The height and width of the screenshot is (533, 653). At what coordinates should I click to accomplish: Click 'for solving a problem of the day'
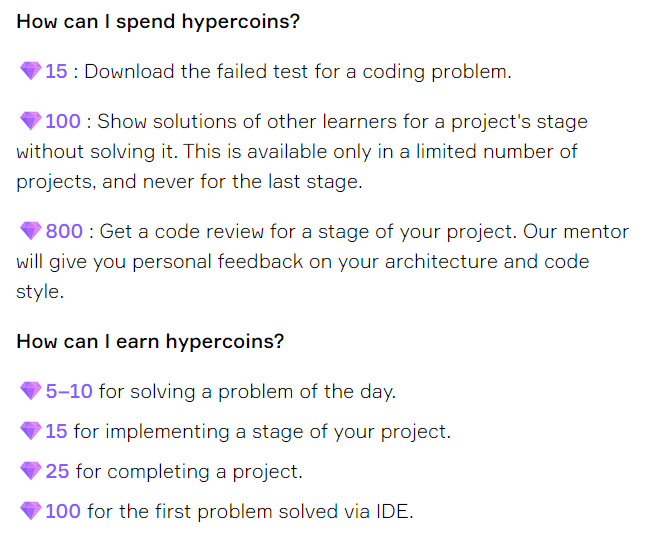tap(247, 391)
